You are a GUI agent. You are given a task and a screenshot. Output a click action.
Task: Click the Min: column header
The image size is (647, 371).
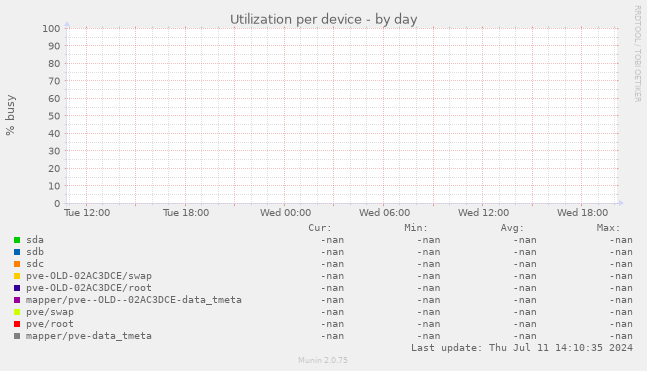pyautogui.click(x=416, y=228)
